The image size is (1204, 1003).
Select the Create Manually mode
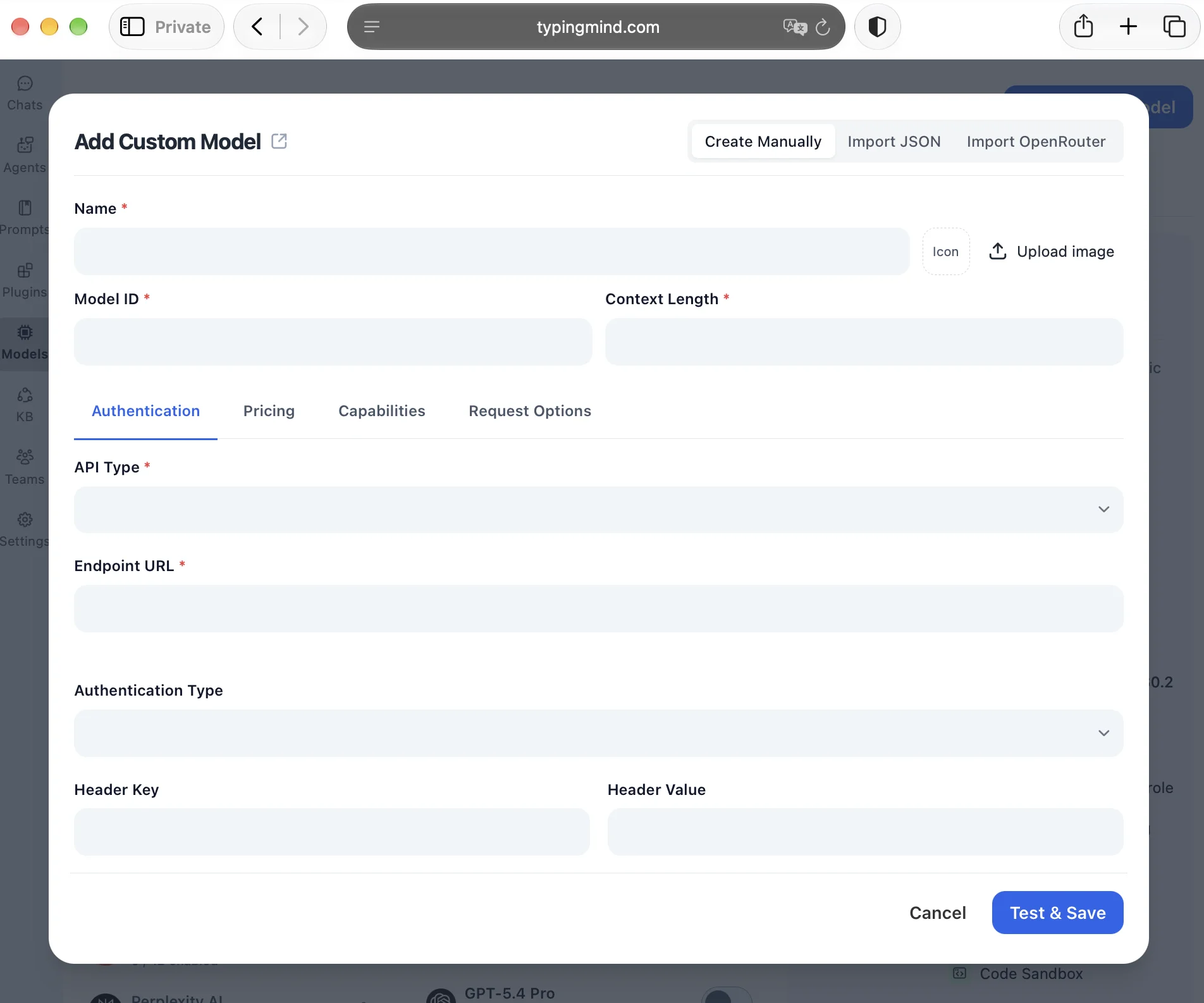763,141
